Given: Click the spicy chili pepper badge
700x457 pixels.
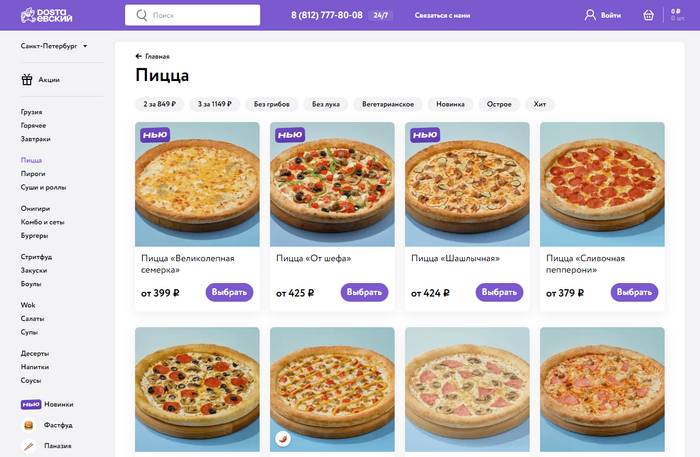Looking at the screenshot, I should (284, 438).
